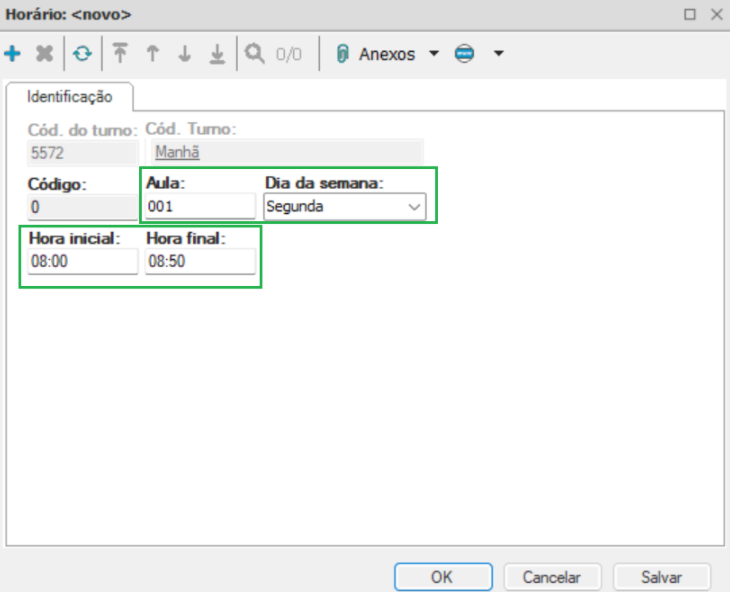This screenshot has height=592, width=730.
Task: Refresh the record with the circular arrows icon
Action: coord(82,54)
